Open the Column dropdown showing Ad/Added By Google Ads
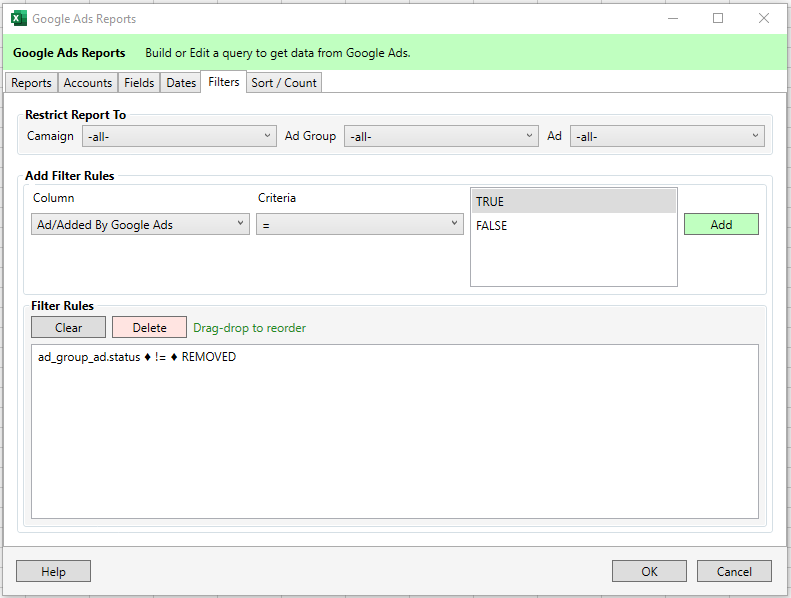 (140, 224)
